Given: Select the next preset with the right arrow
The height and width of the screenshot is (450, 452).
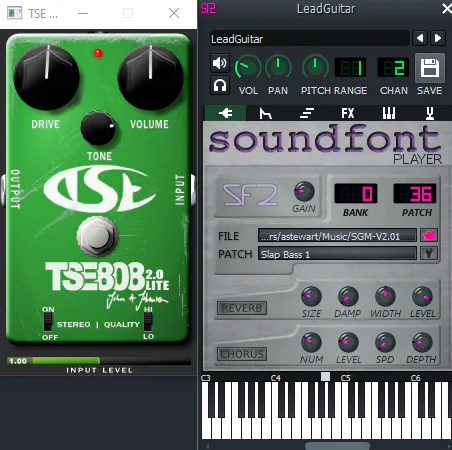Looking at the screenshot, I should pyautogui.click(x=438, y=38).
